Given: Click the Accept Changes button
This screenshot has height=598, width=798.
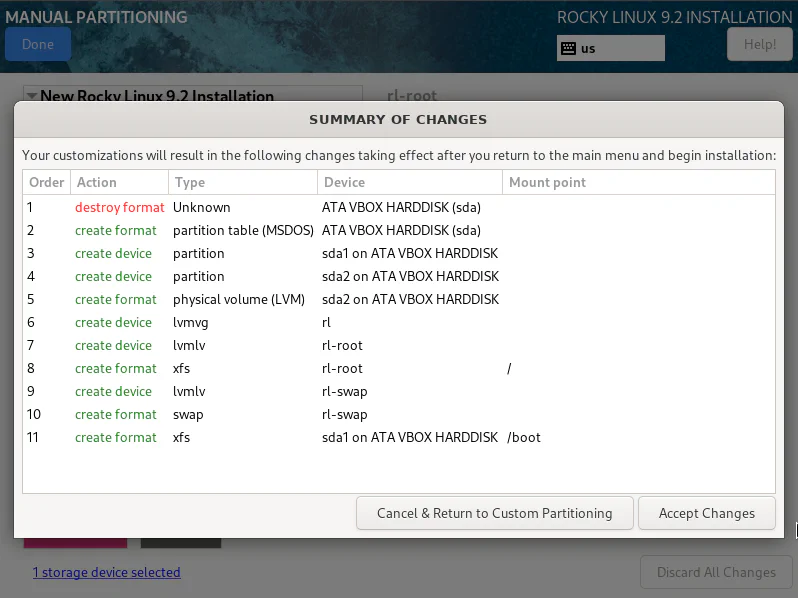Looking at the screenshot, I should pyautogui.click(x=706, y=513).
